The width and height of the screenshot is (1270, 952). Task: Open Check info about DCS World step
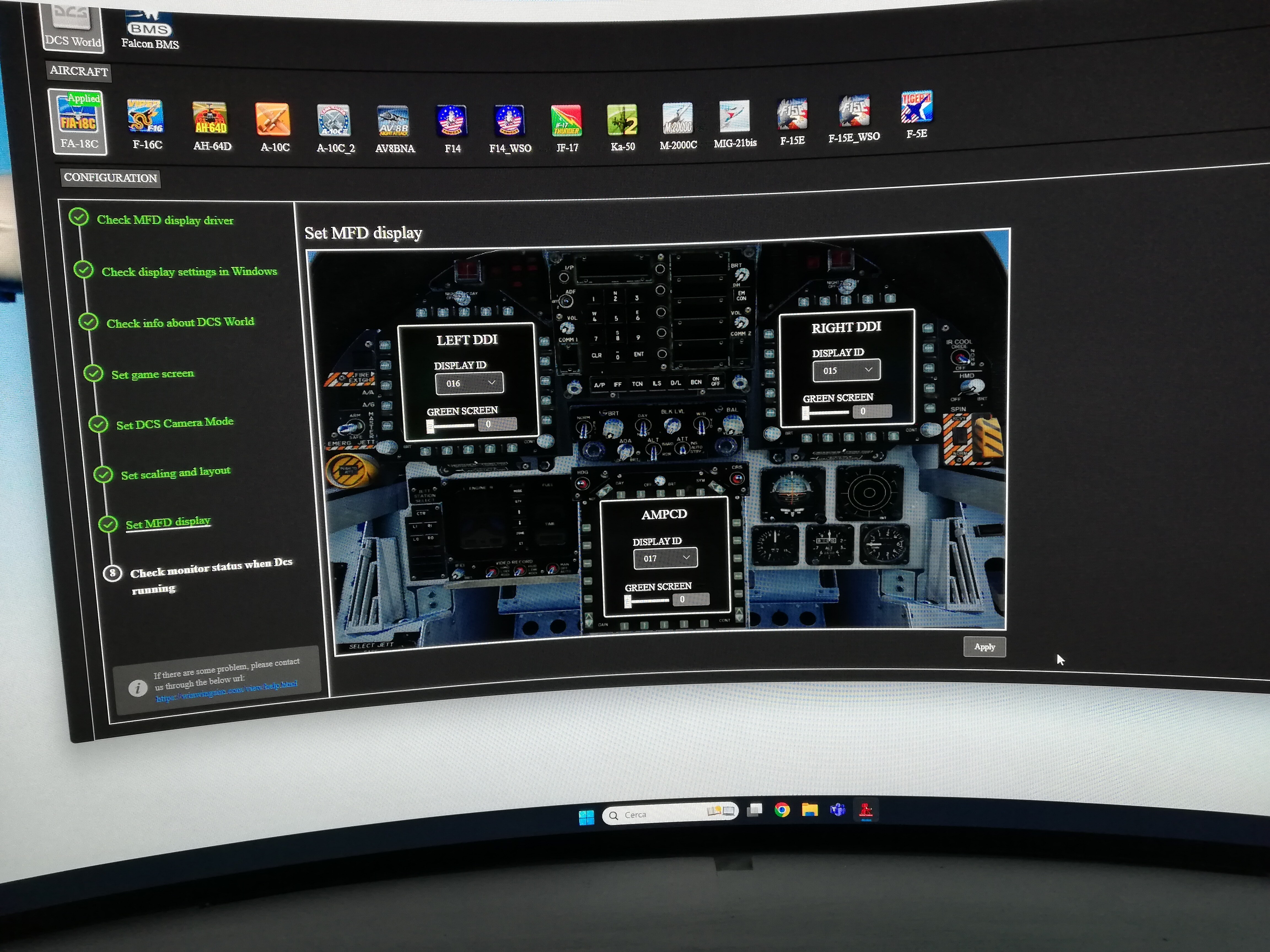click(x=180, y=323)
